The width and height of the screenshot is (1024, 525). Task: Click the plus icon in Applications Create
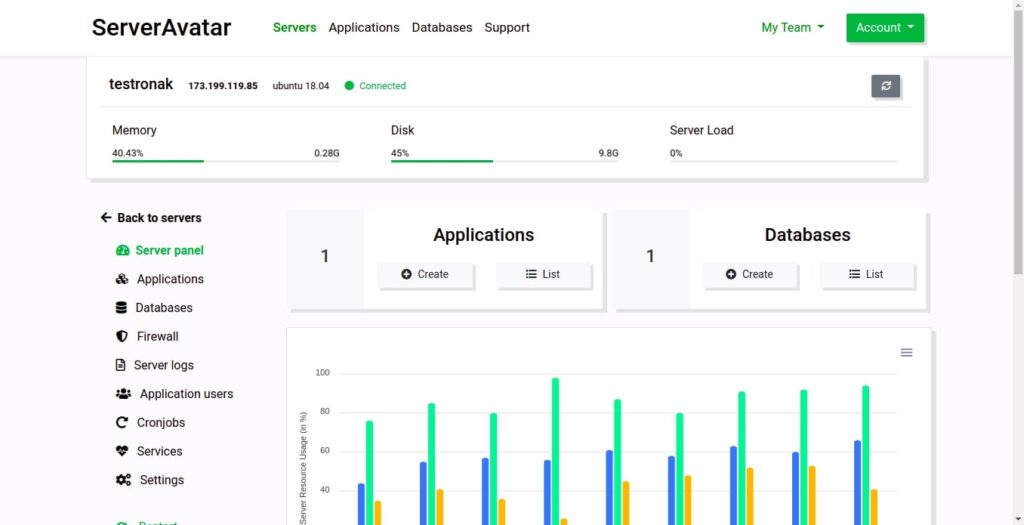[406, 274]
